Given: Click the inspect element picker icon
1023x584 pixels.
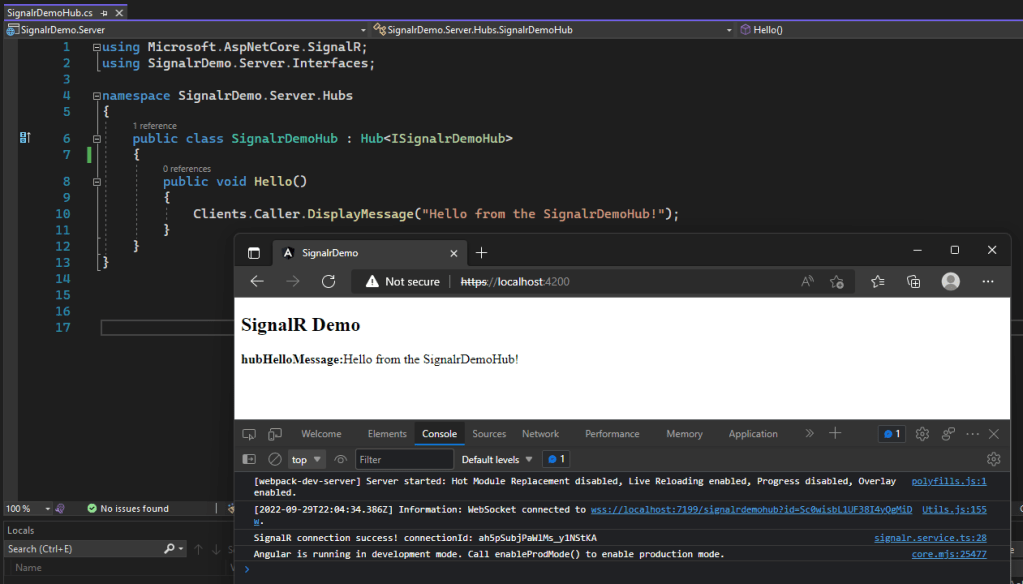Looking at the screenshot, I should tap(249, 434).
